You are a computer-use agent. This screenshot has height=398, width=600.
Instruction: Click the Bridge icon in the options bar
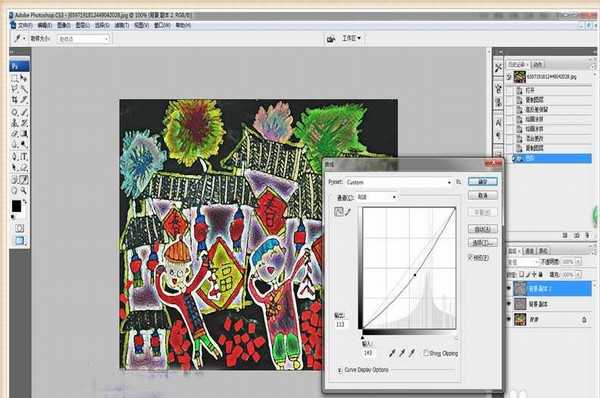point(331,39)
